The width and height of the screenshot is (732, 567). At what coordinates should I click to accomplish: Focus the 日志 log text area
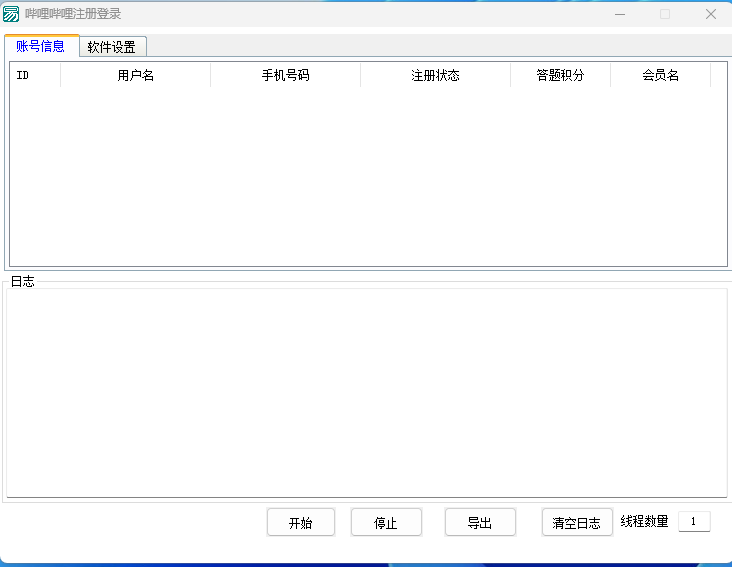(366, 392)
